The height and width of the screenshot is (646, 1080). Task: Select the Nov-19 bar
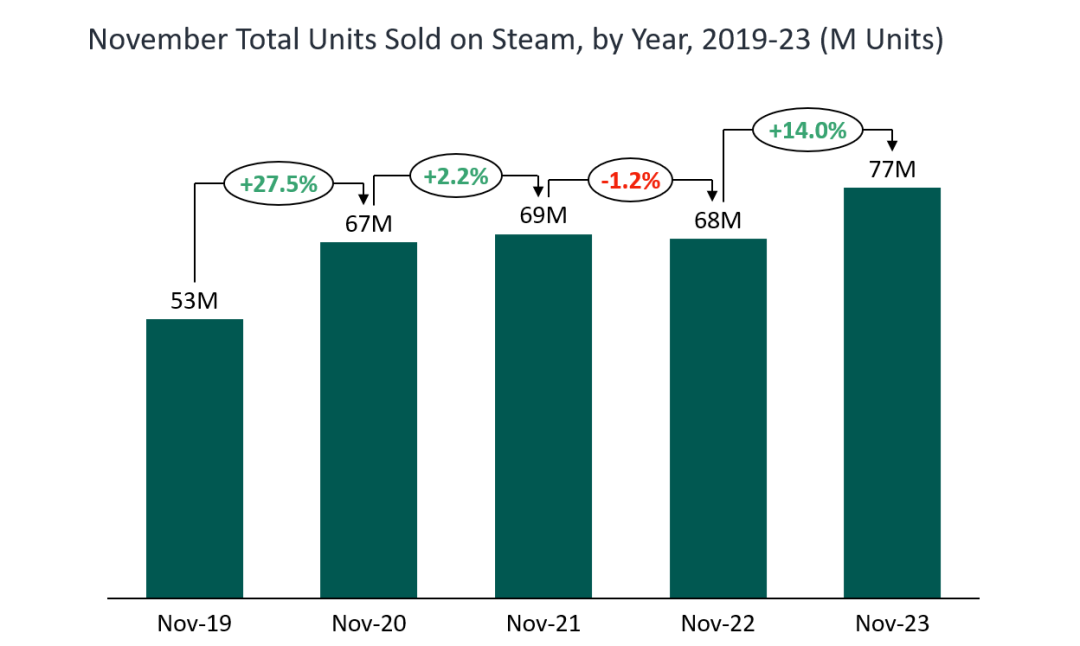tap(194, 458)
